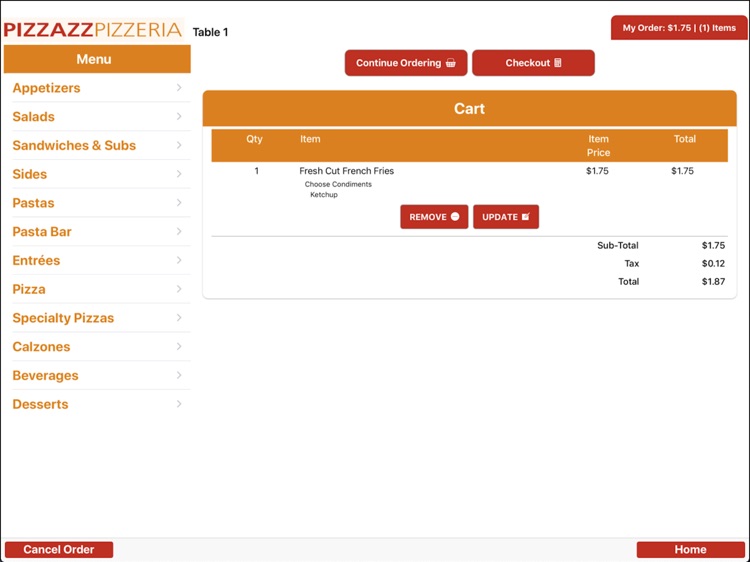The width and height of the screenshot is (750, 562).
Task: Click the Qty column header
Action: pos(254,139)
